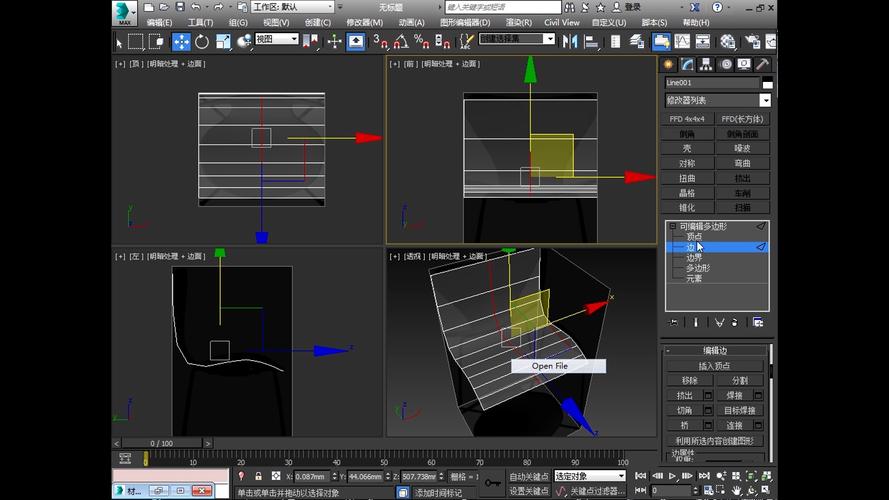Click the 插入顶点 button
The width and height of the screenshot is (889, 500).
[714, 366]
